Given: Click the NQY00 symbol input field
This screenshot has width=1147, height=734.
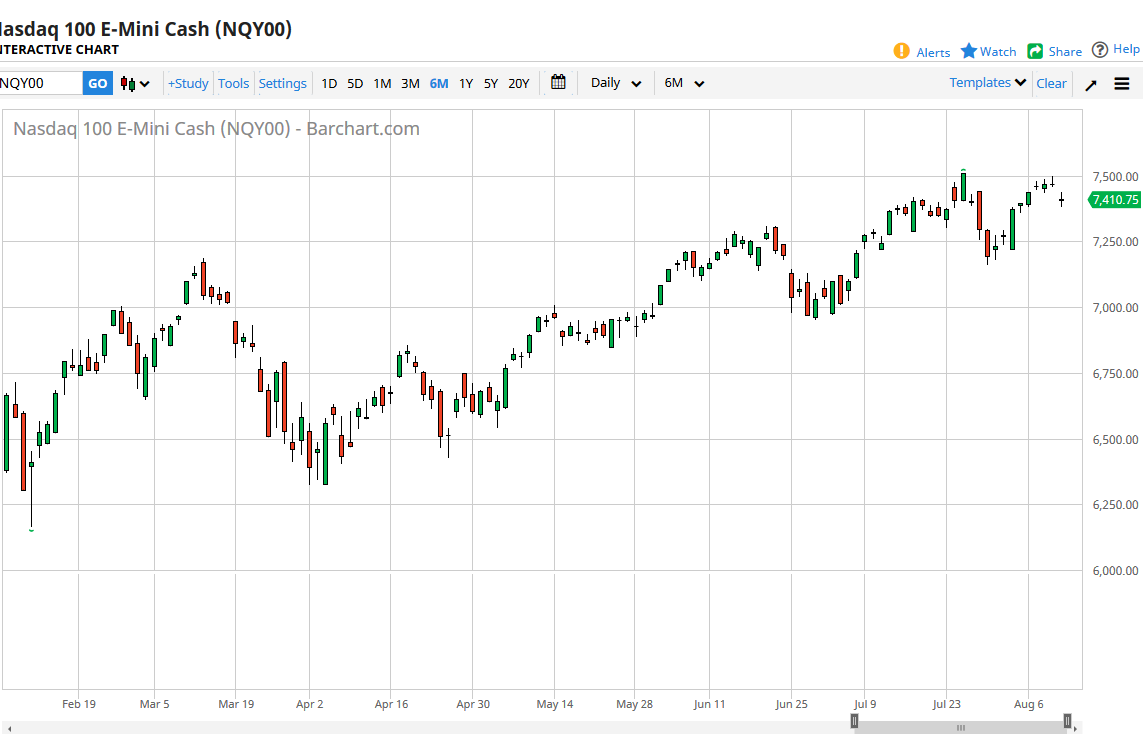Looking at the screenshot, I should pyautogui.click(x=40, y=84).
